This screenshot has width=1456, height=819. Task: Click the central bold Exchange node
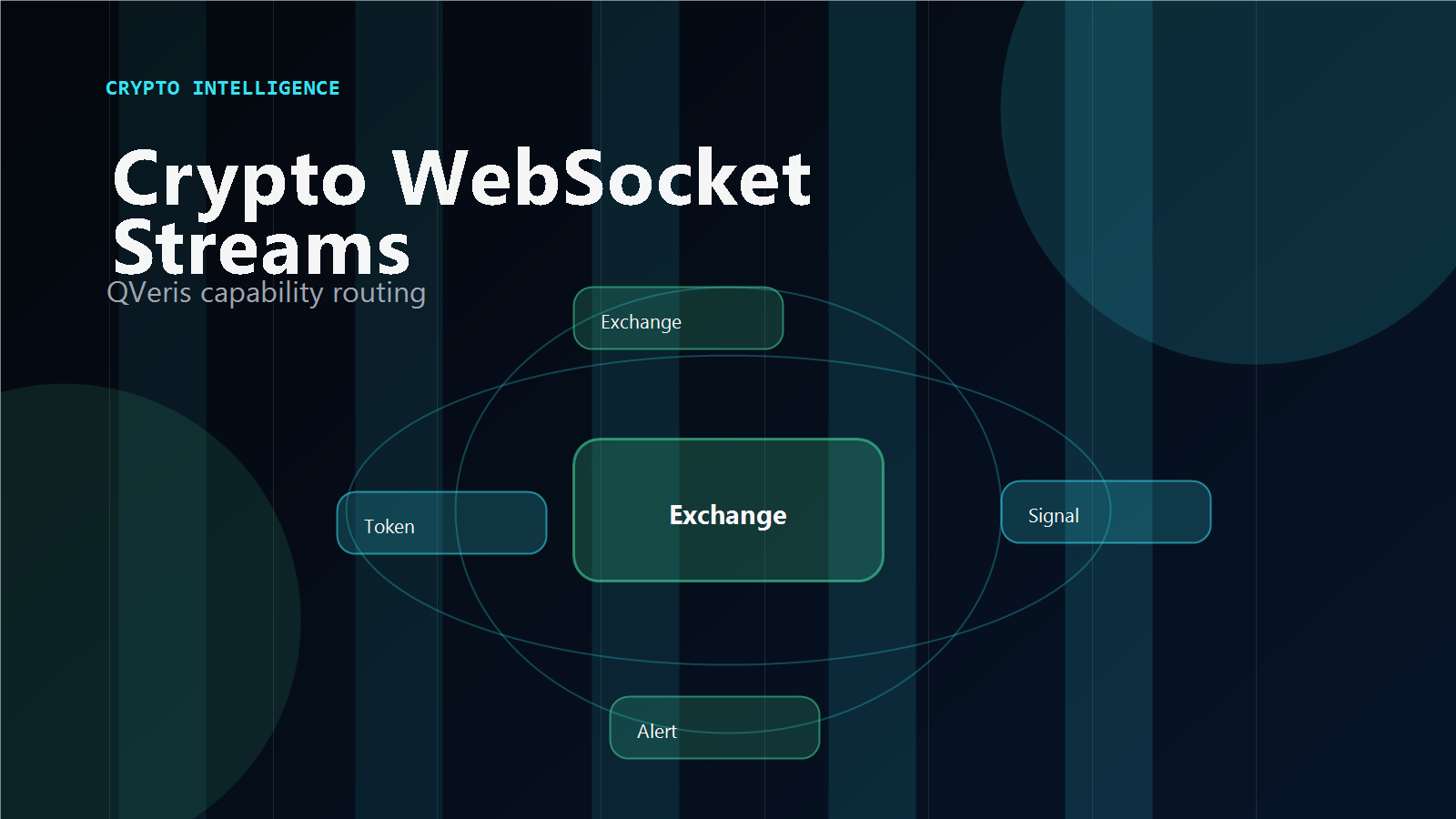[728, 511]
